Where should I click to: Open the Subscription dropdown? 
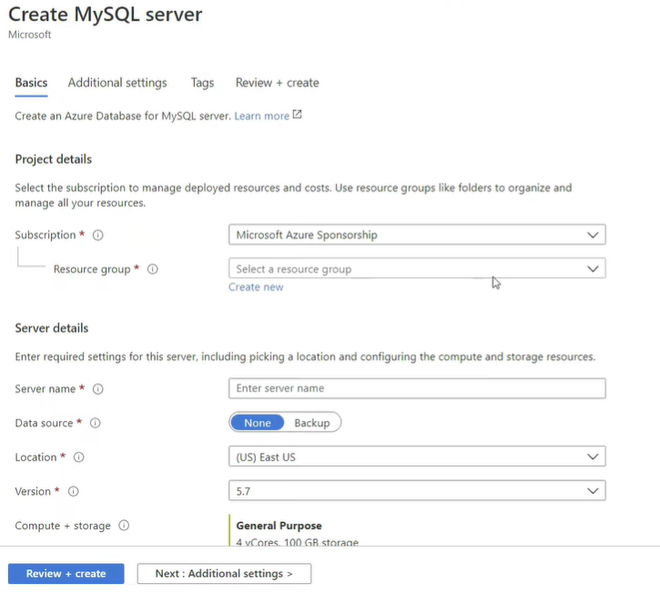coord(417,235)
